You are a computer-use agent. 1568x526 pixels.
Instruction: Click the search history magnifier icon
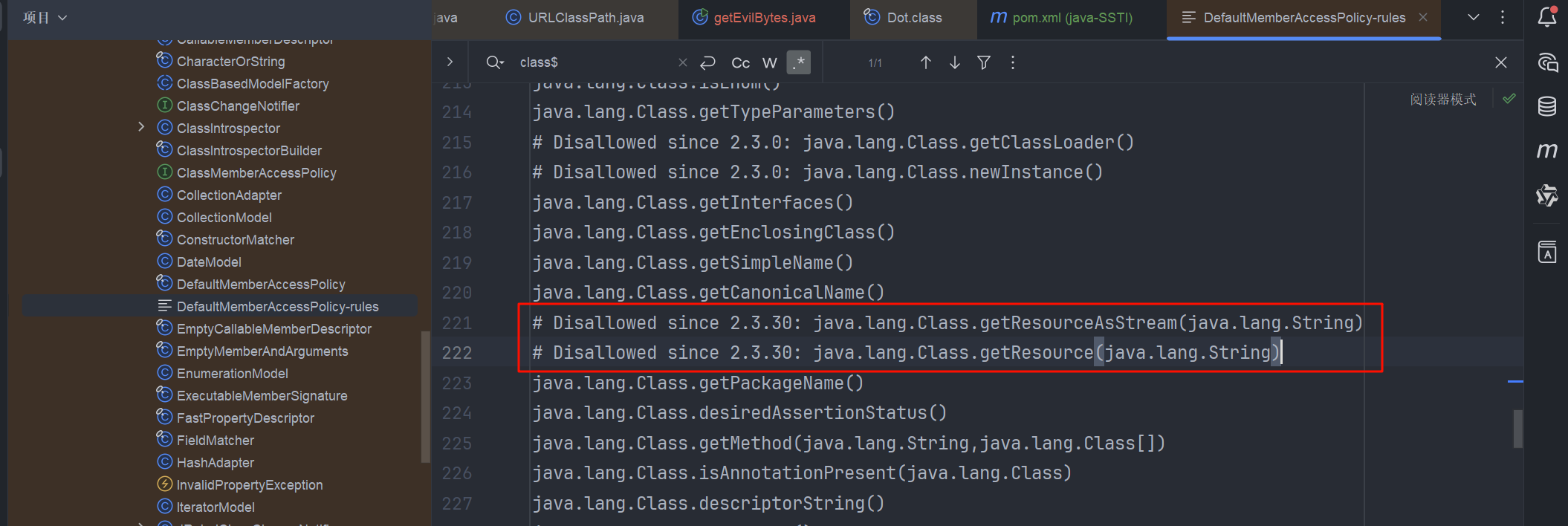click(495, 62)
